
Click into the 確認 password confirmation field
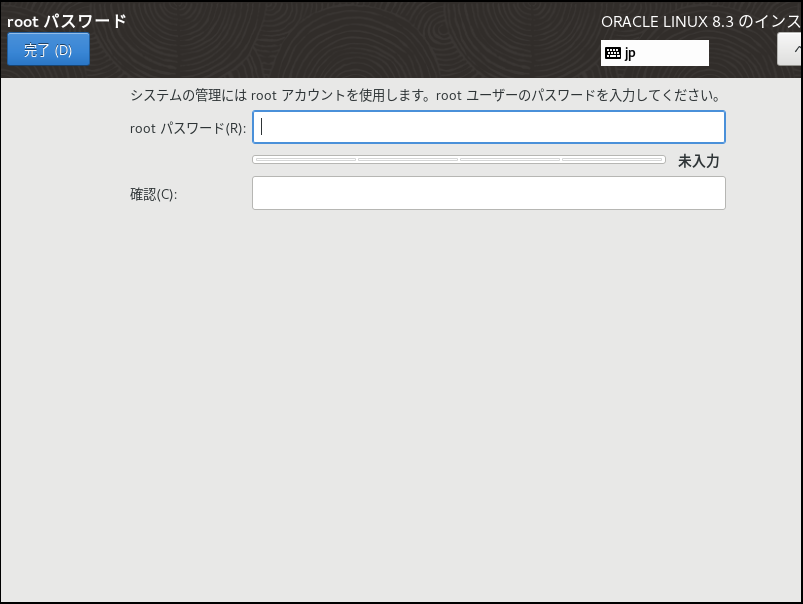point(488,193)
